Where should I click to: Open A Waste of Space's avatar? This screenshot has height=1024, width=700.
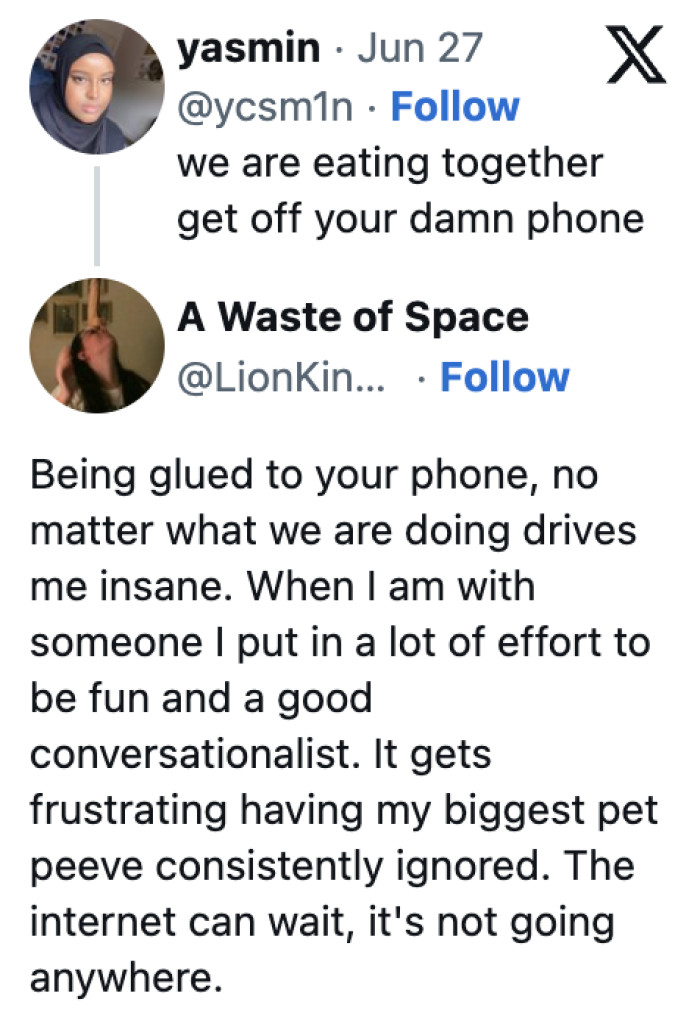pyautogui.click(x=97, y=347)
